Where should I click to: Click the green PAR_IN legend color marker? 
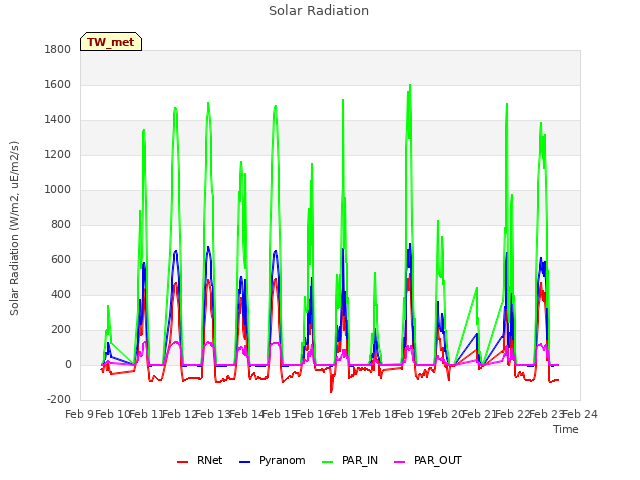click(328, 462)
